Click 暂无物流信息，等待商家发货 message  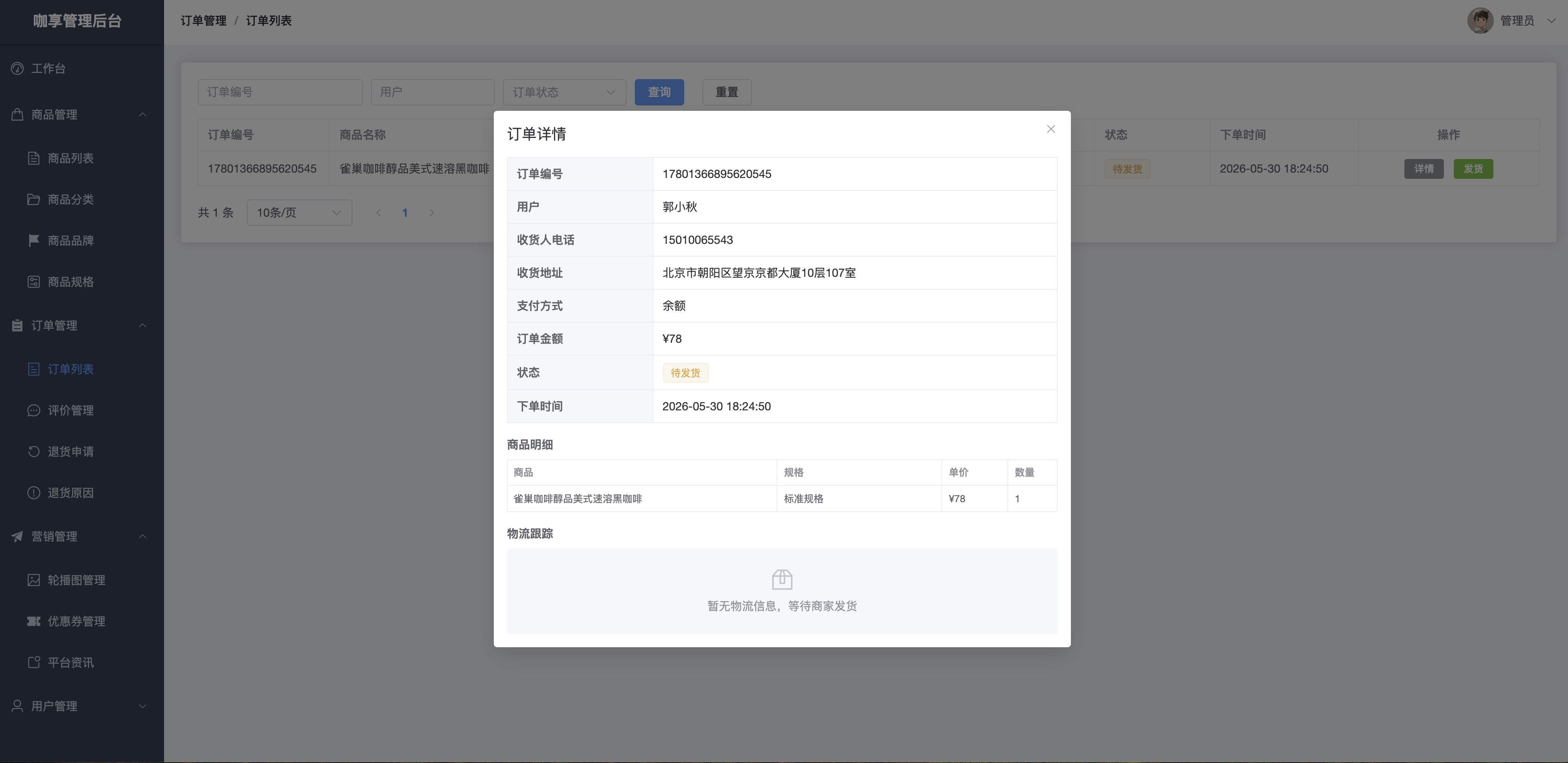tap(782, 606)
